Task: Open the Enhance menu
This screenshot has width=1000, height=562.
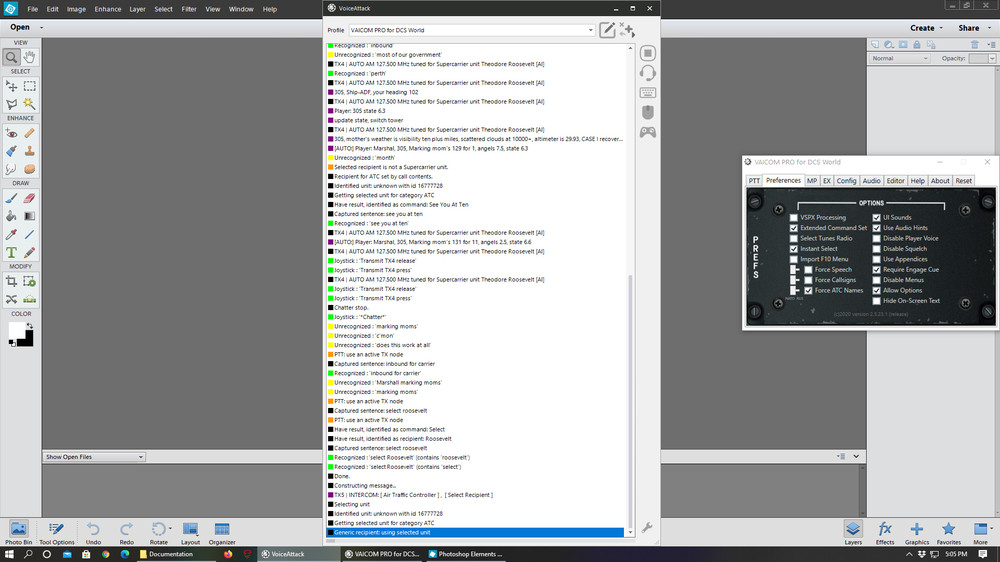Action: click(x=108, y=9)
